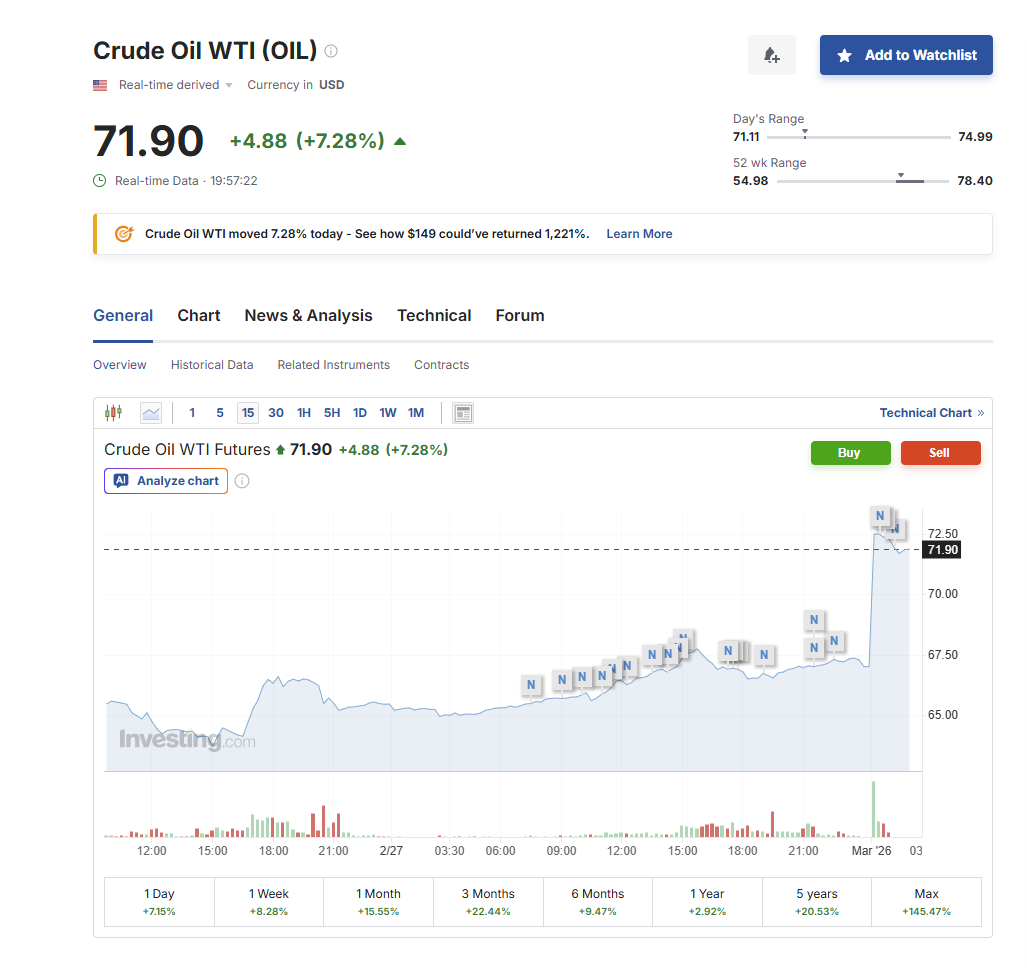This screenshot has height=968, width=1027.
Task: Set chart interval to 1M
Action: click(416, 413)
